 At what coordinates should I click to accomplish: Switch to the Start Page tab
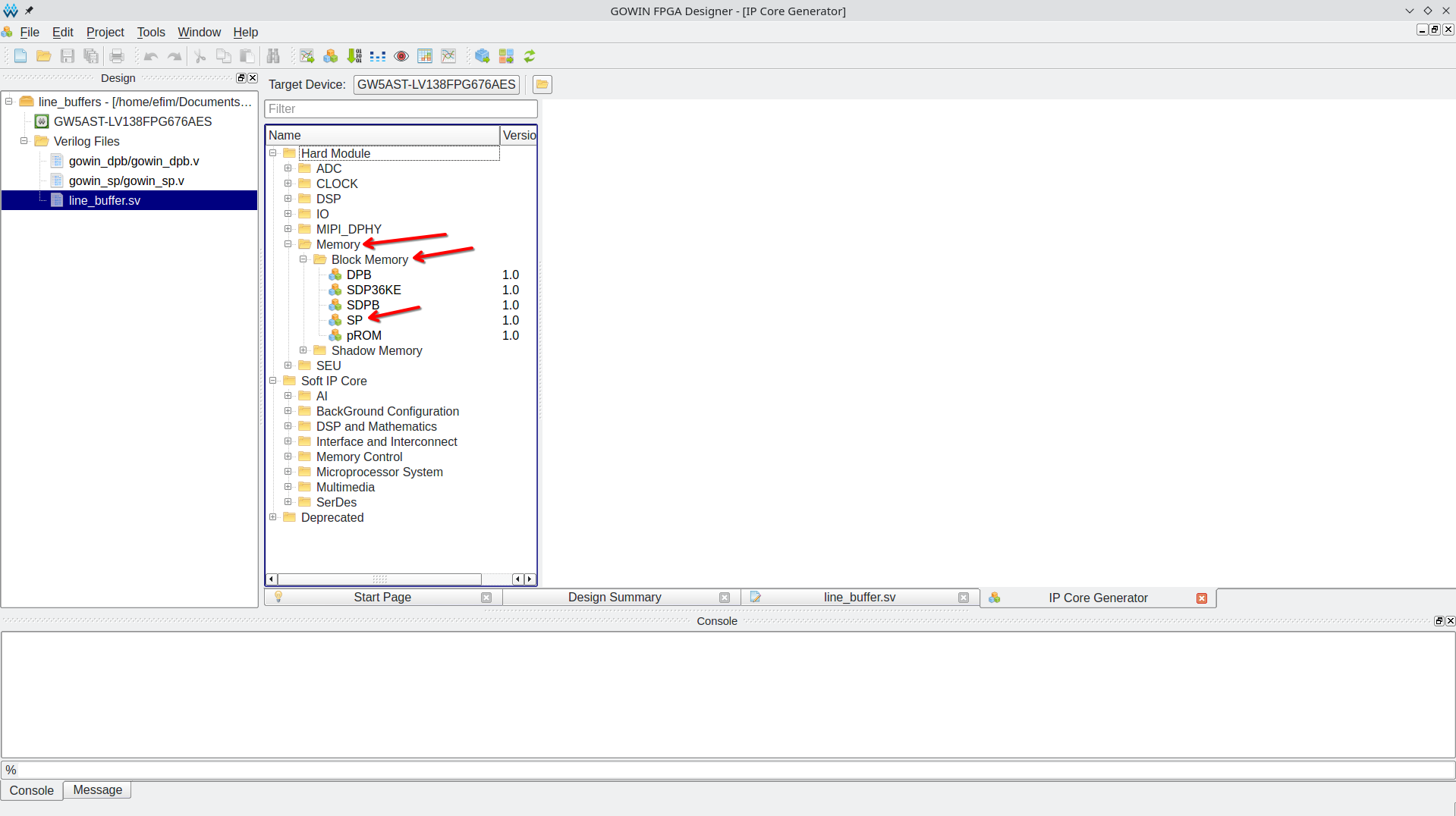coord(382,598)
